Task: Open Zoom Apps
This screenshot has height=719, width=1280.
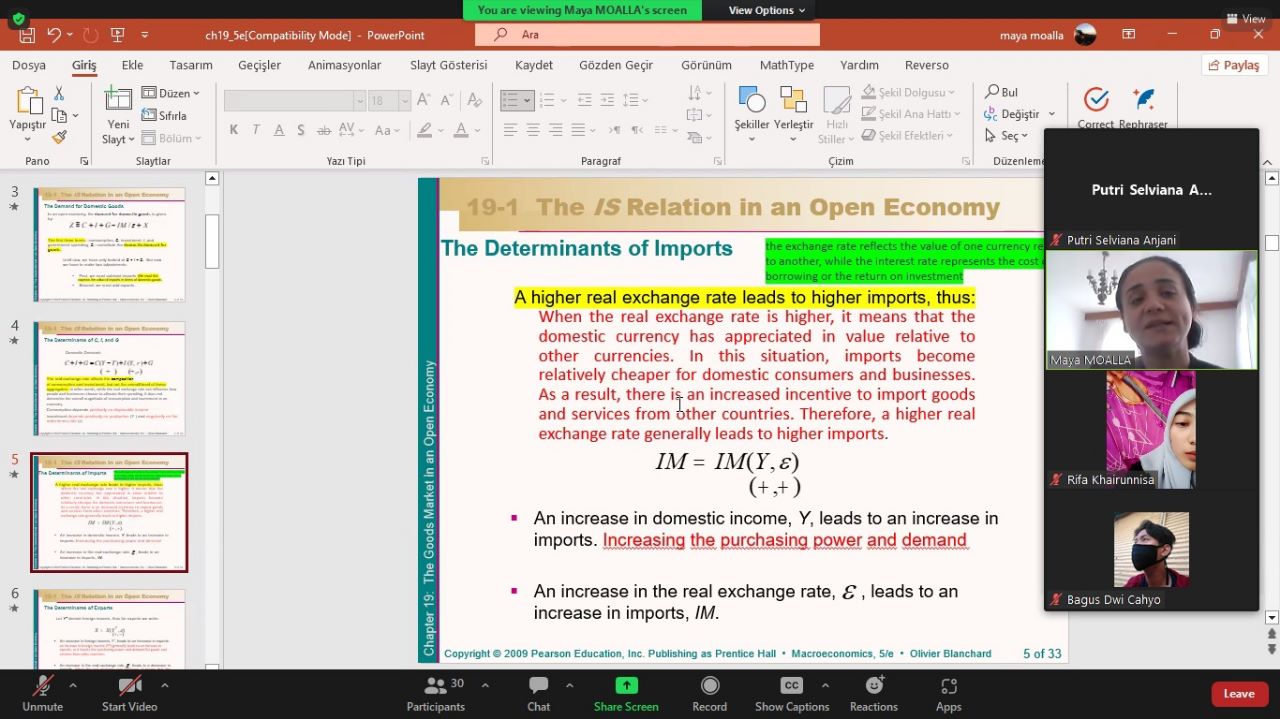Action: click(949, 693)
